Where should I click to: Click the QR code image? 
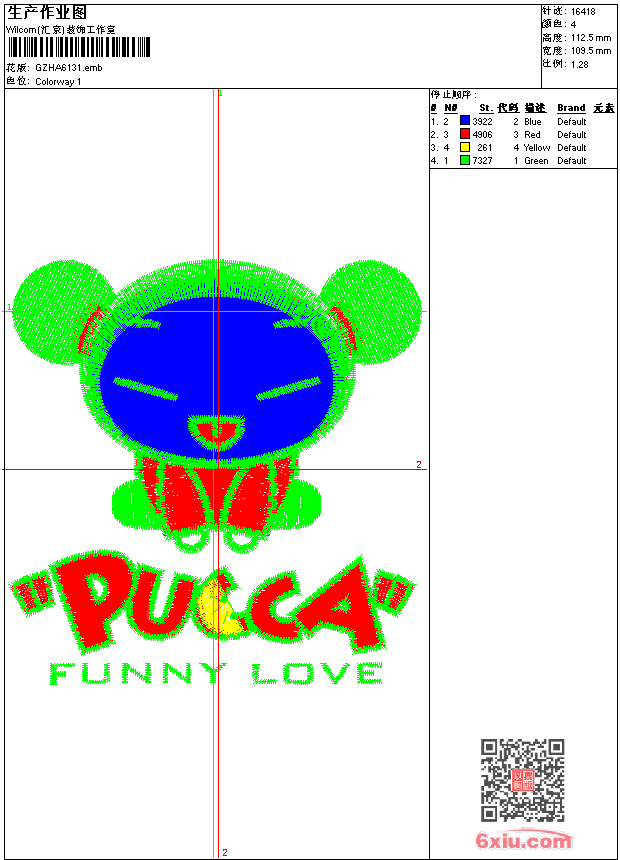point(522,780)
